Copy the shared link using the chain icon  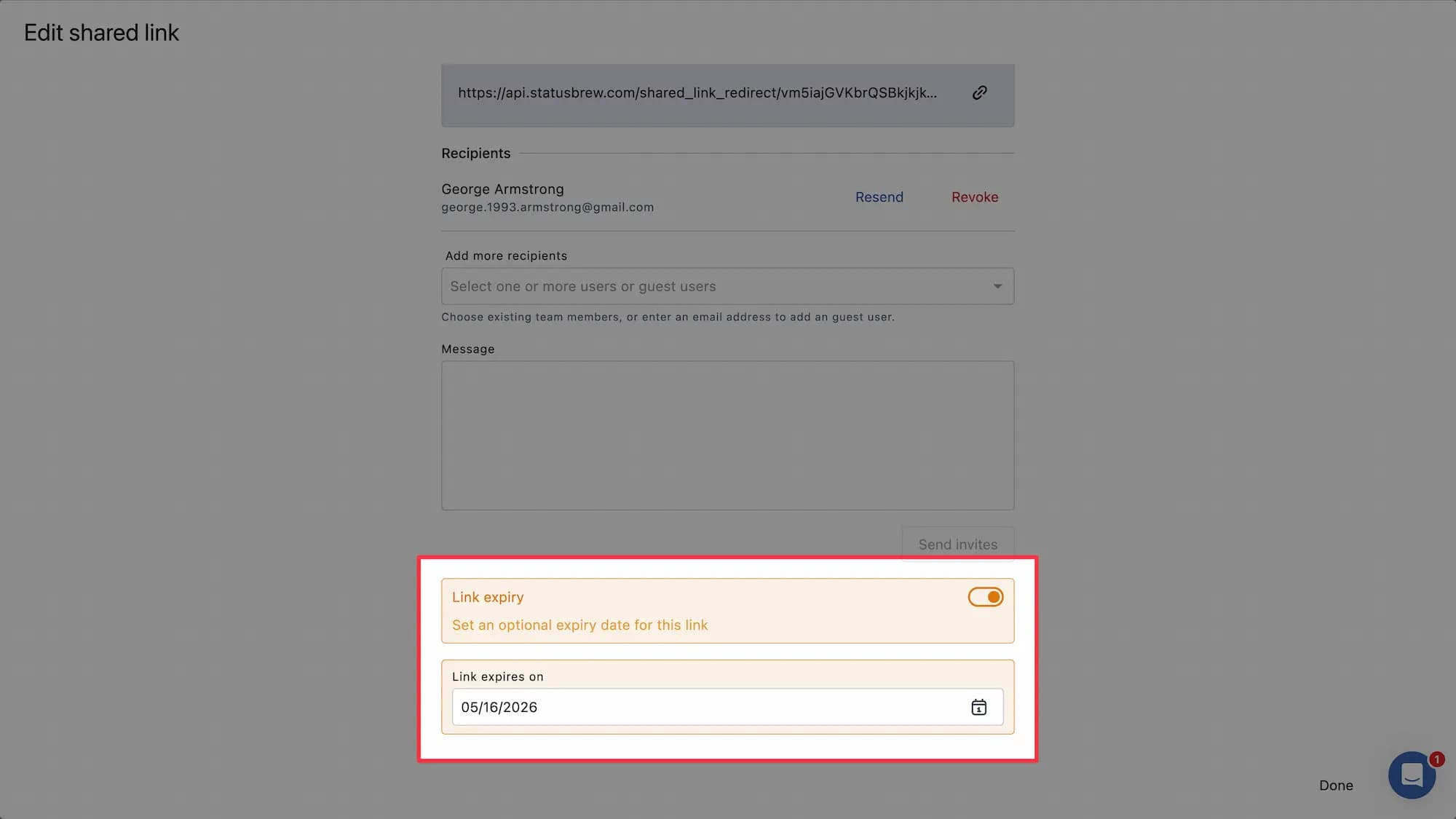tap(979, 92)
